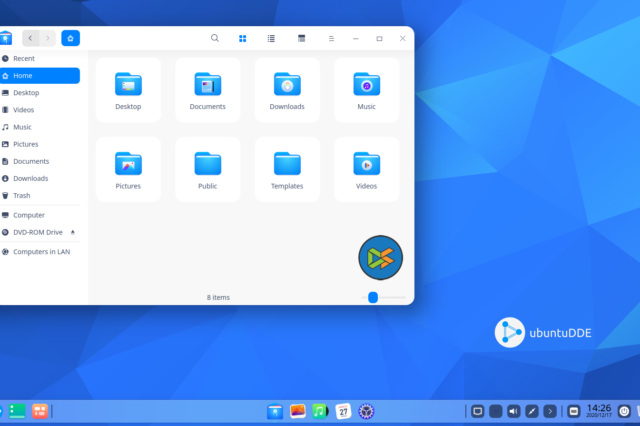
Task: Select Computers in LAN sidebar entry
Action: pyautogui.click(x=41, y=252)
